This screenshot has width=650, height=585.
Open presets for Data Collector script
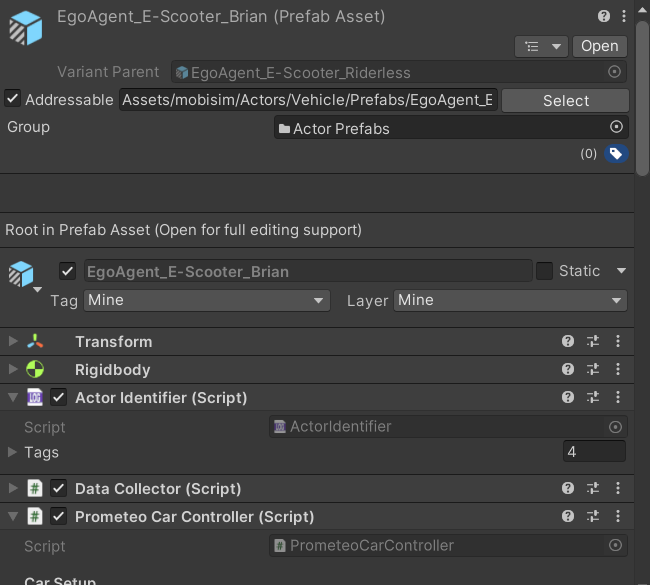point(593,488)
